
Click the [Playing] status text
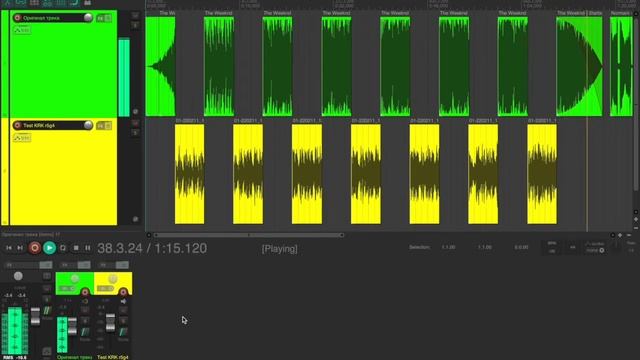tap(280, 249)
